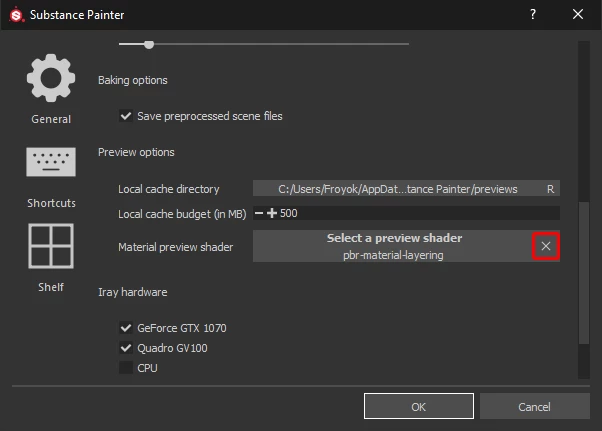
Task: Click the slider handle at top
Action: 149,45
